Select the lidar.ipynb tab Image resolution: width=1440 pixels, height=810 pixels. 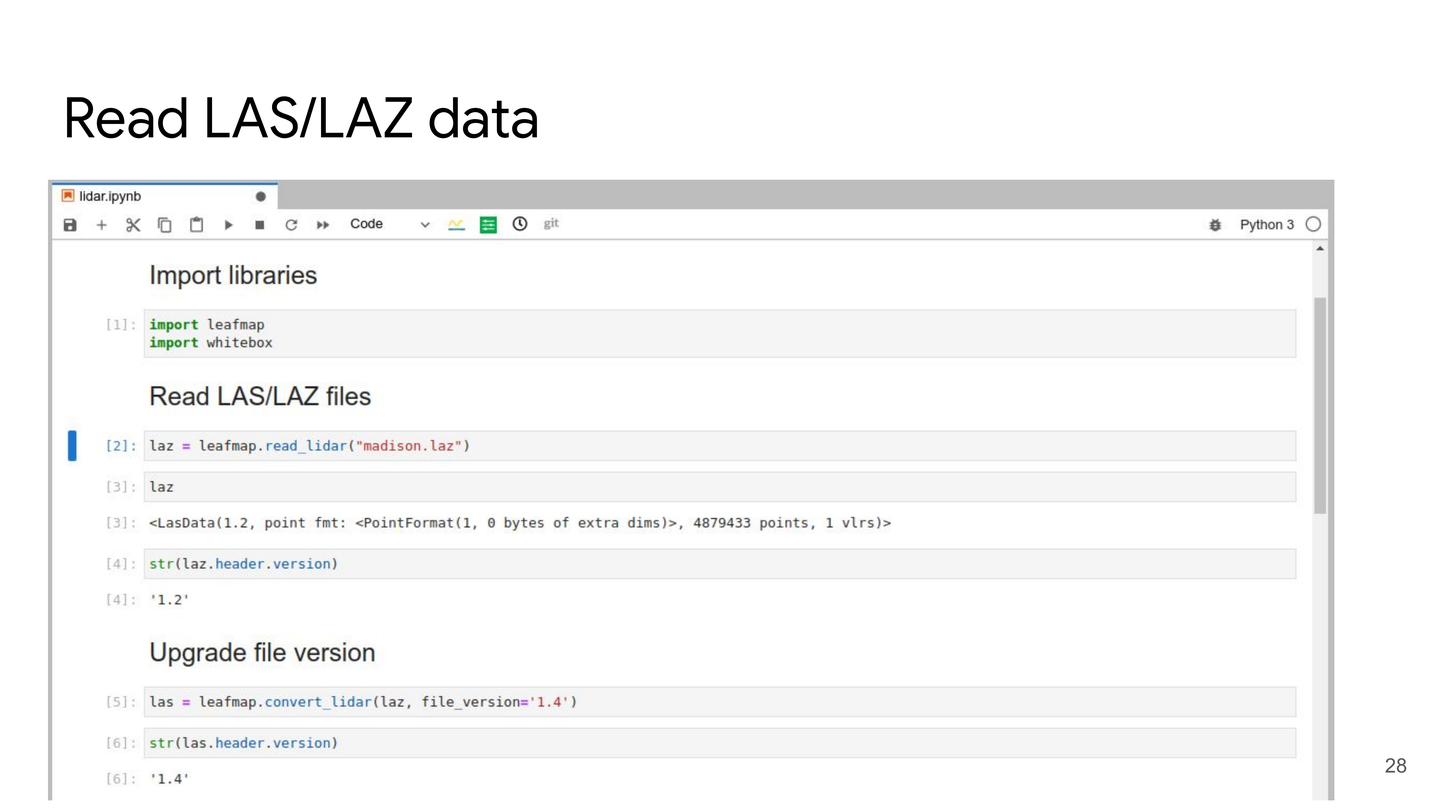click(x=110, y=196)
